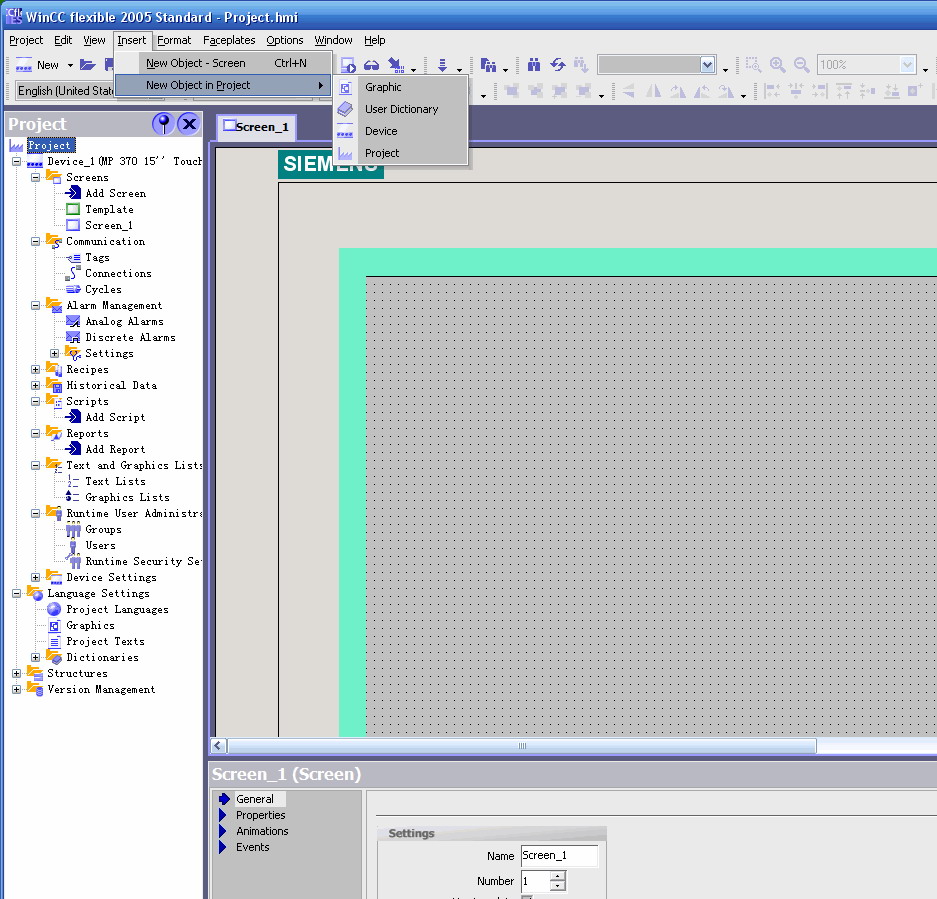Select the General property category

(255, 799)
